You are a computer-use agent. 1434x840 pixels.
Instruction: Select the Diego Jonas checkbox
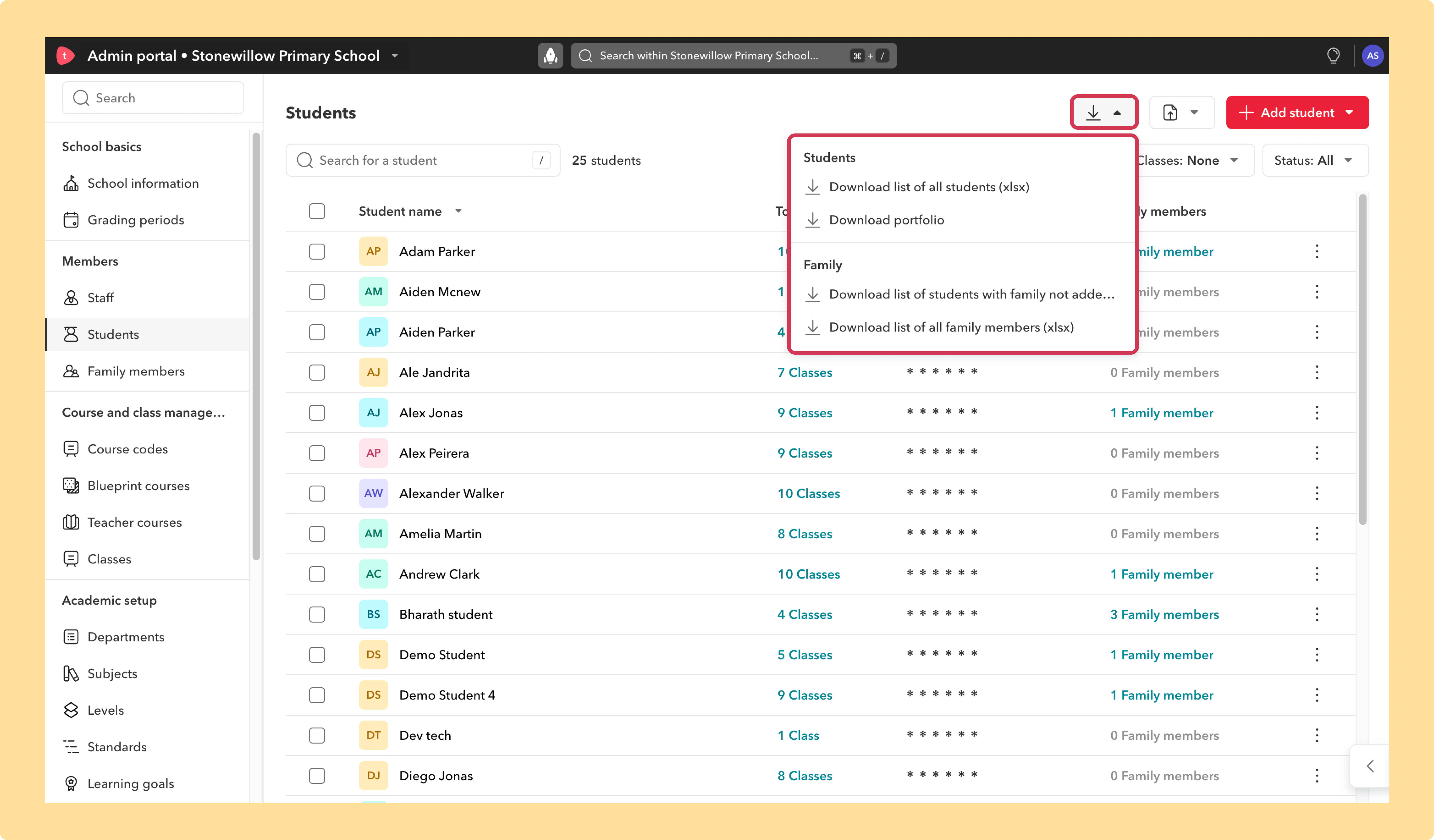click(317, 776)
